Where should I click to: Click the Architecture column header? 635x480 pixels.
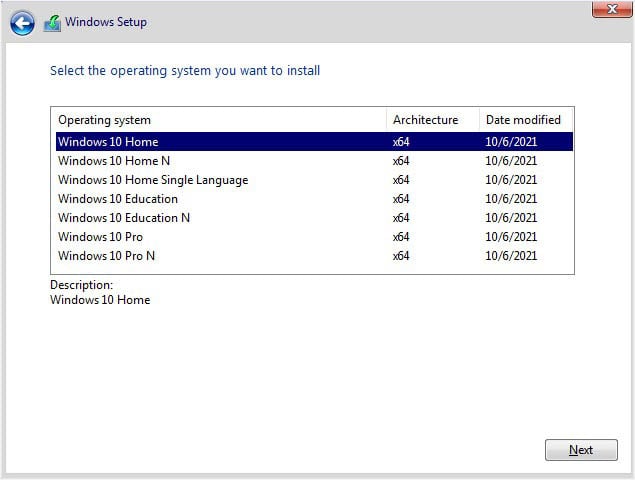click(425, 120)
